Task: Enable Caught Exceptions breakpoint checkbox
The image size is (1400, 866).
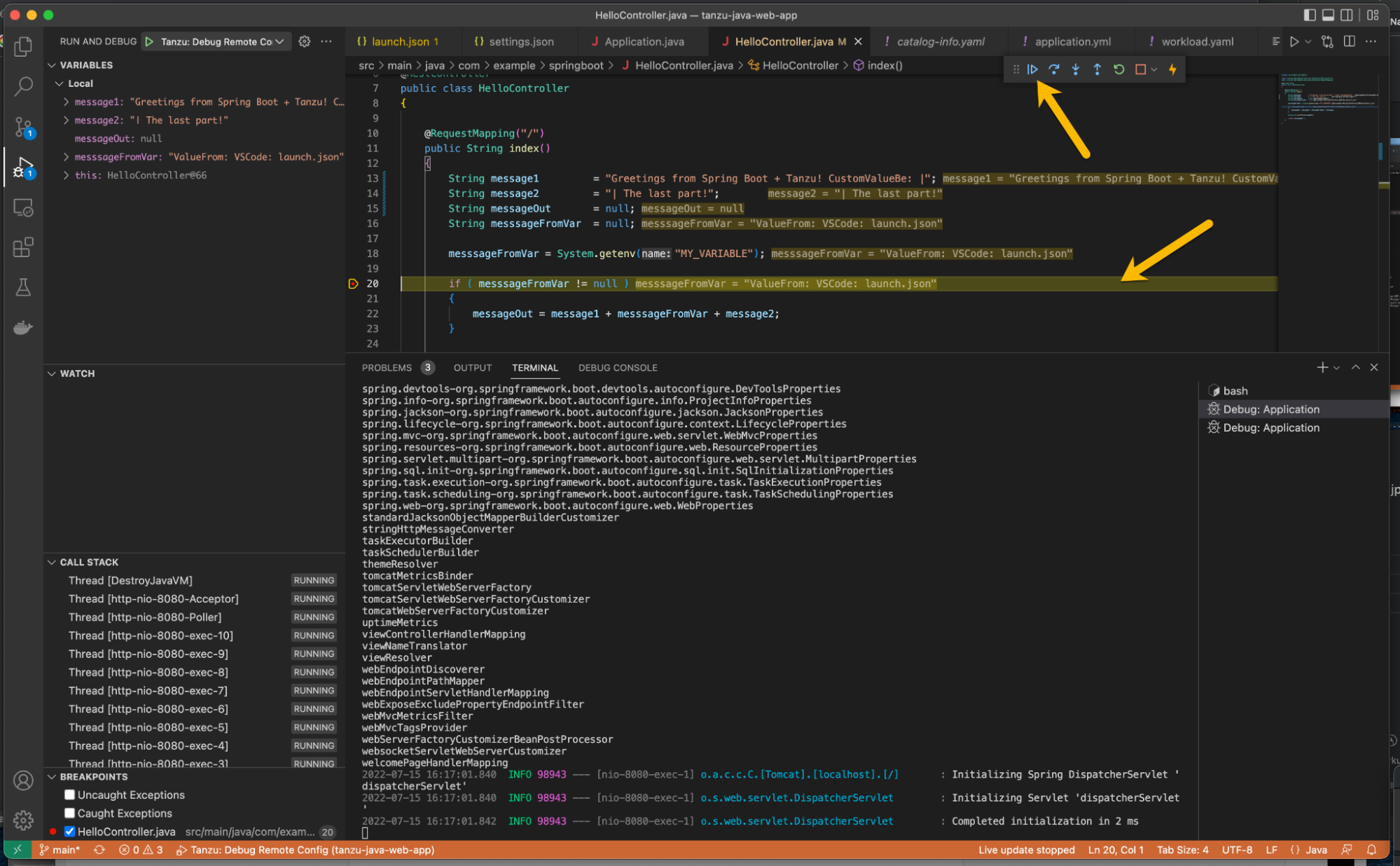Action: click(x=69, y=813)
